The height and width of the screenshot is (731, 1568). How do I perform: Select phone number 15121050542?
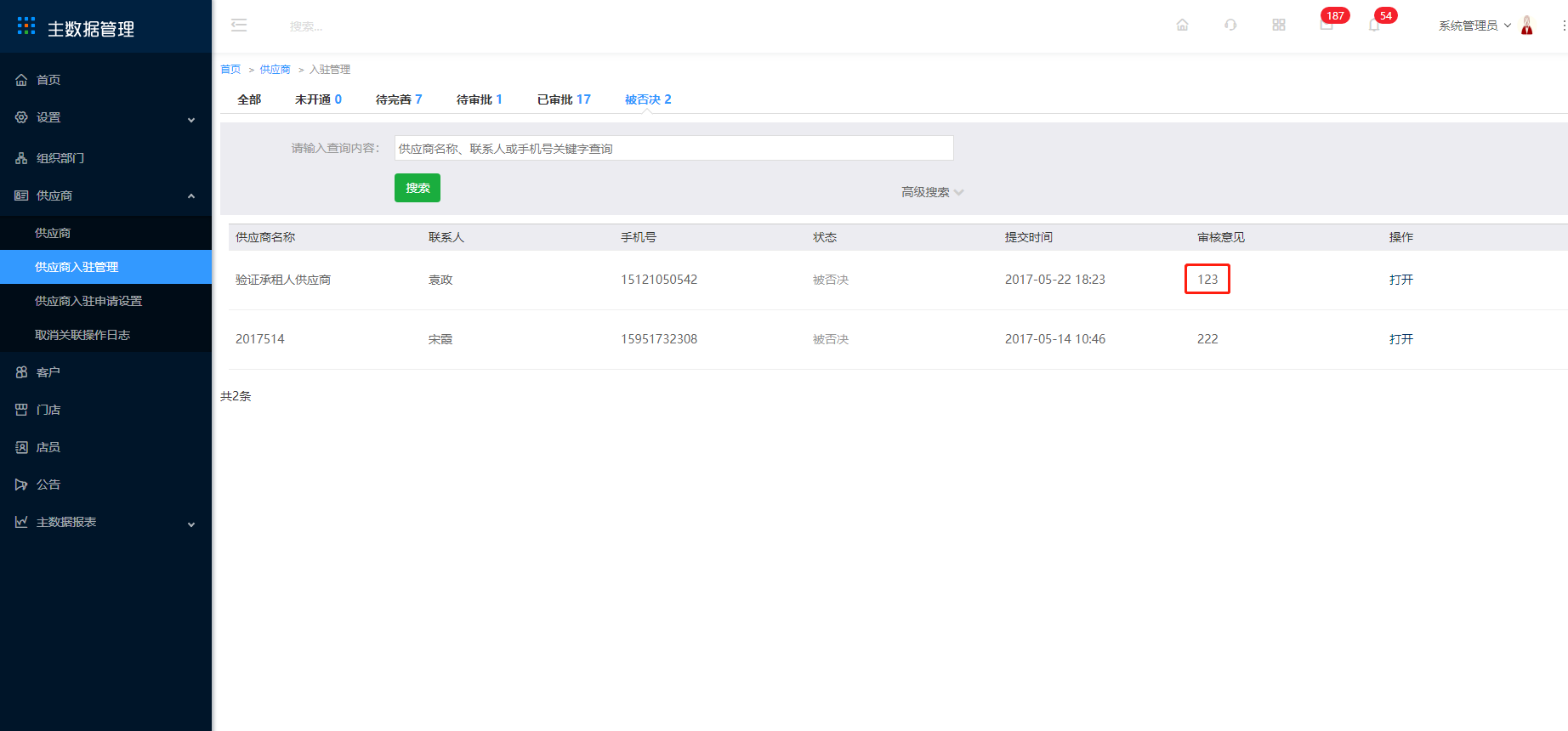(x=659, y=280)
